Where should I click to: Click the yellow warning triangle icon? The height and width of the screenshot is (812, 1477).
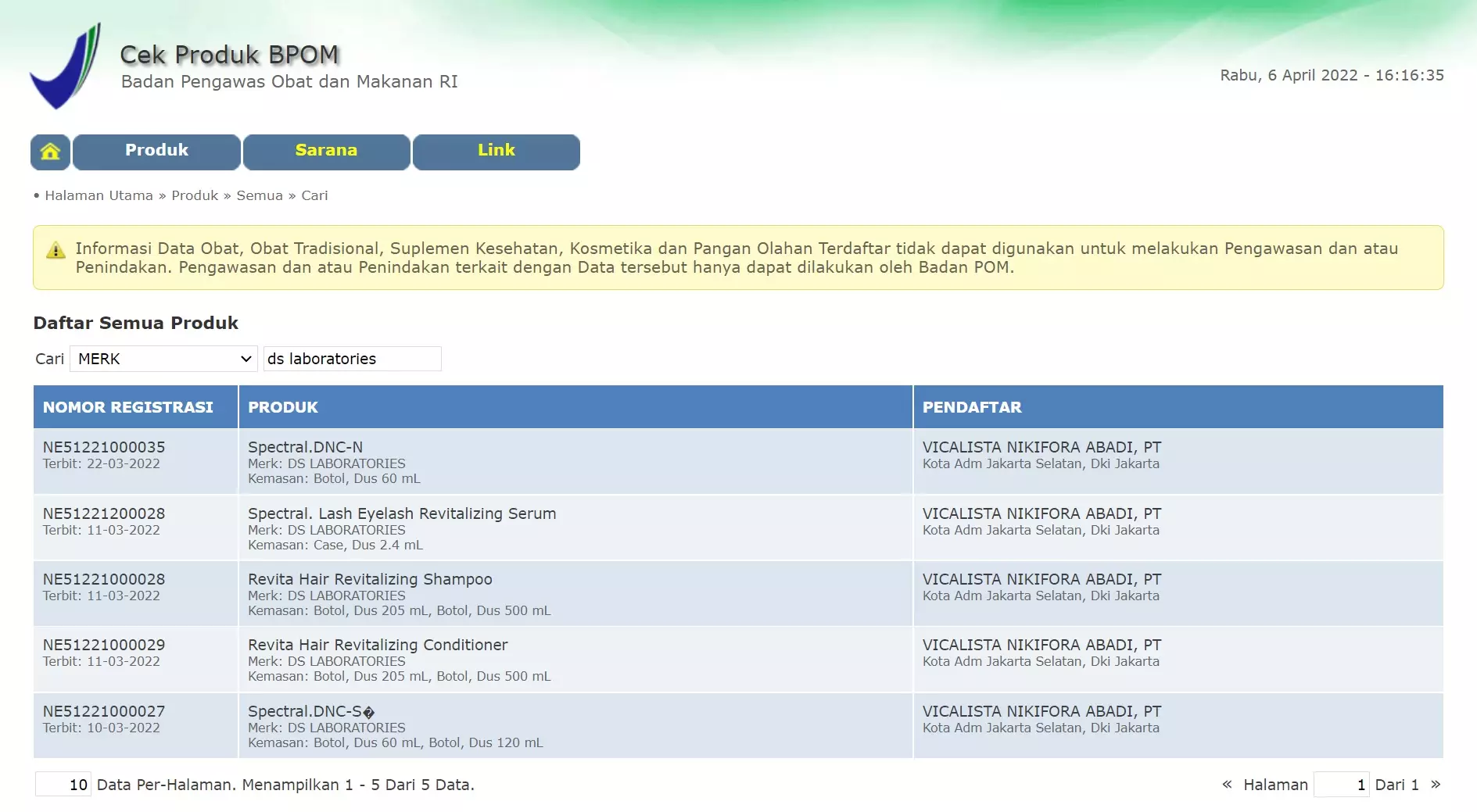coord(56,251)
